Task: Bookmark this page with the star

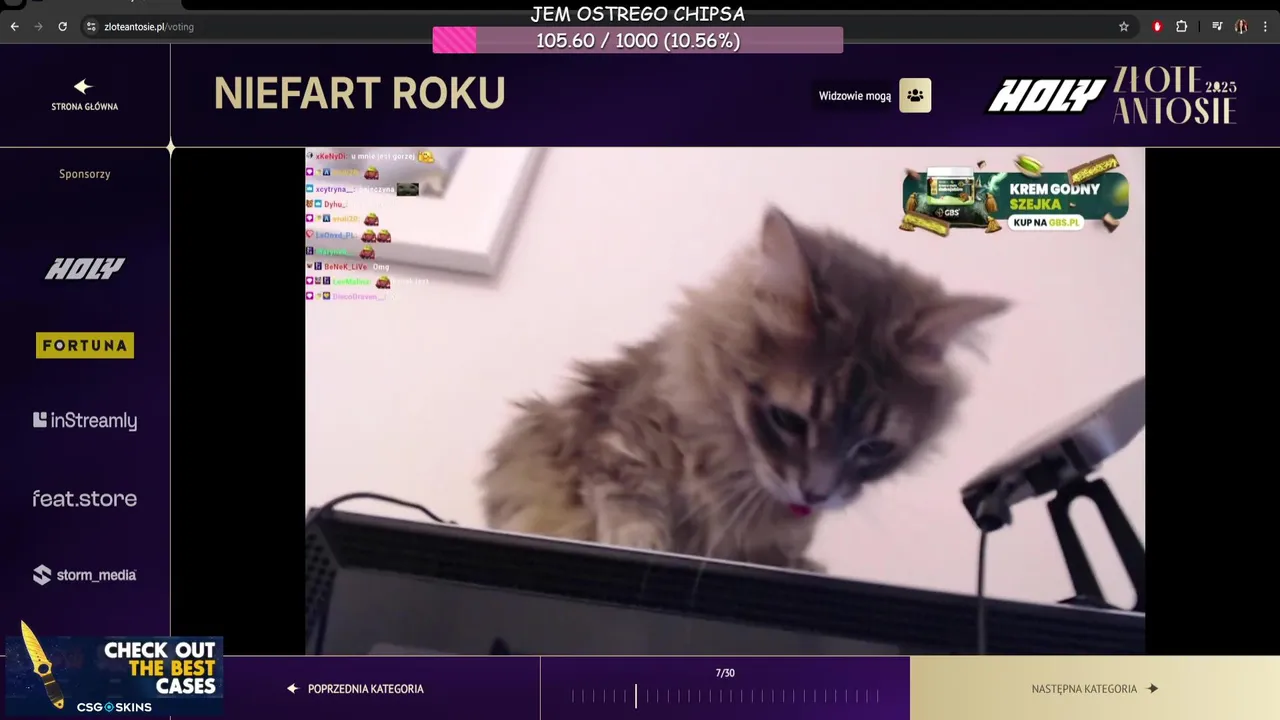Action: [x=1124, y=27]
